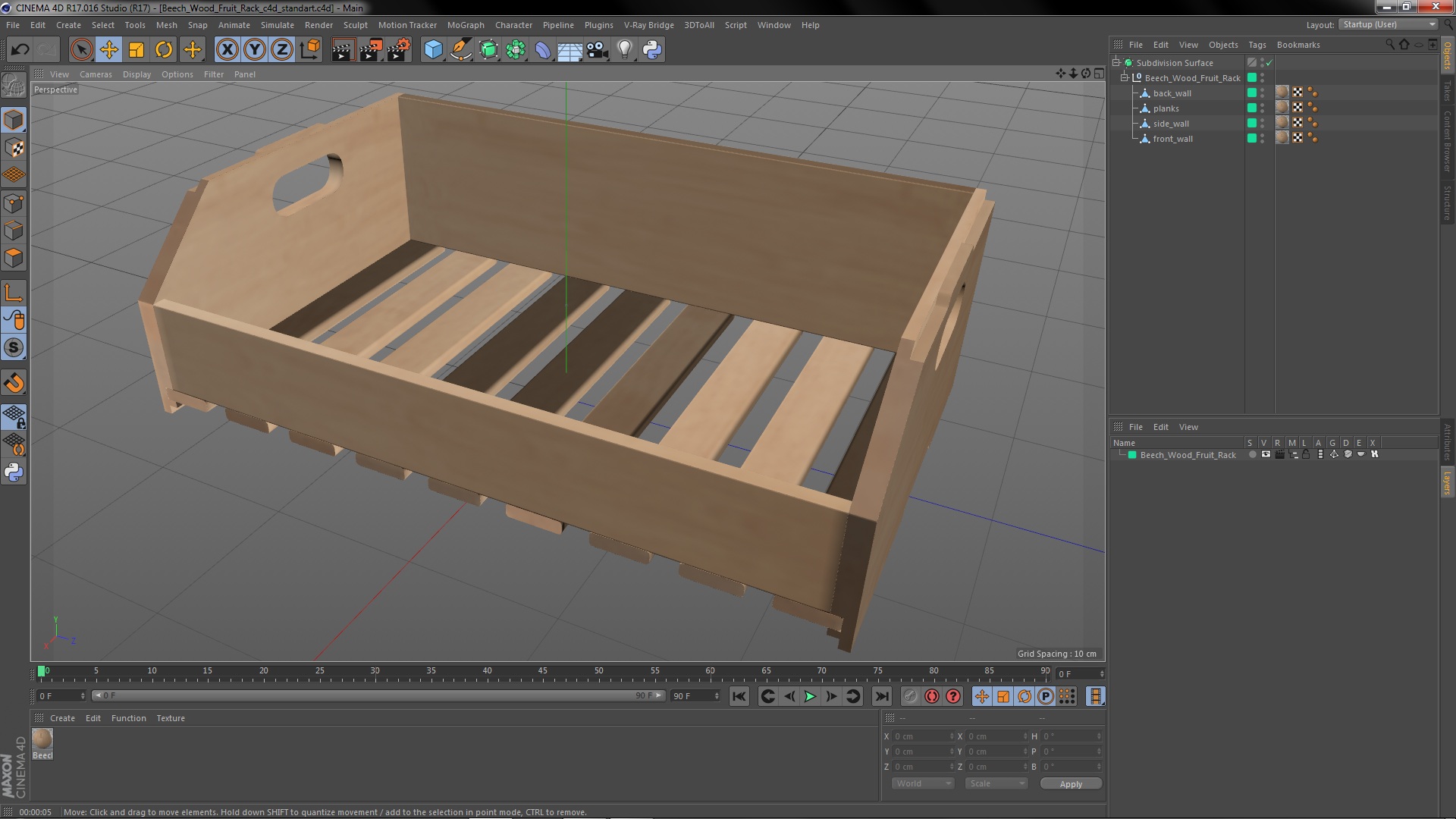Select the Rotate tool
Screen dimensions: 1456x819
(x=164, y=50)
